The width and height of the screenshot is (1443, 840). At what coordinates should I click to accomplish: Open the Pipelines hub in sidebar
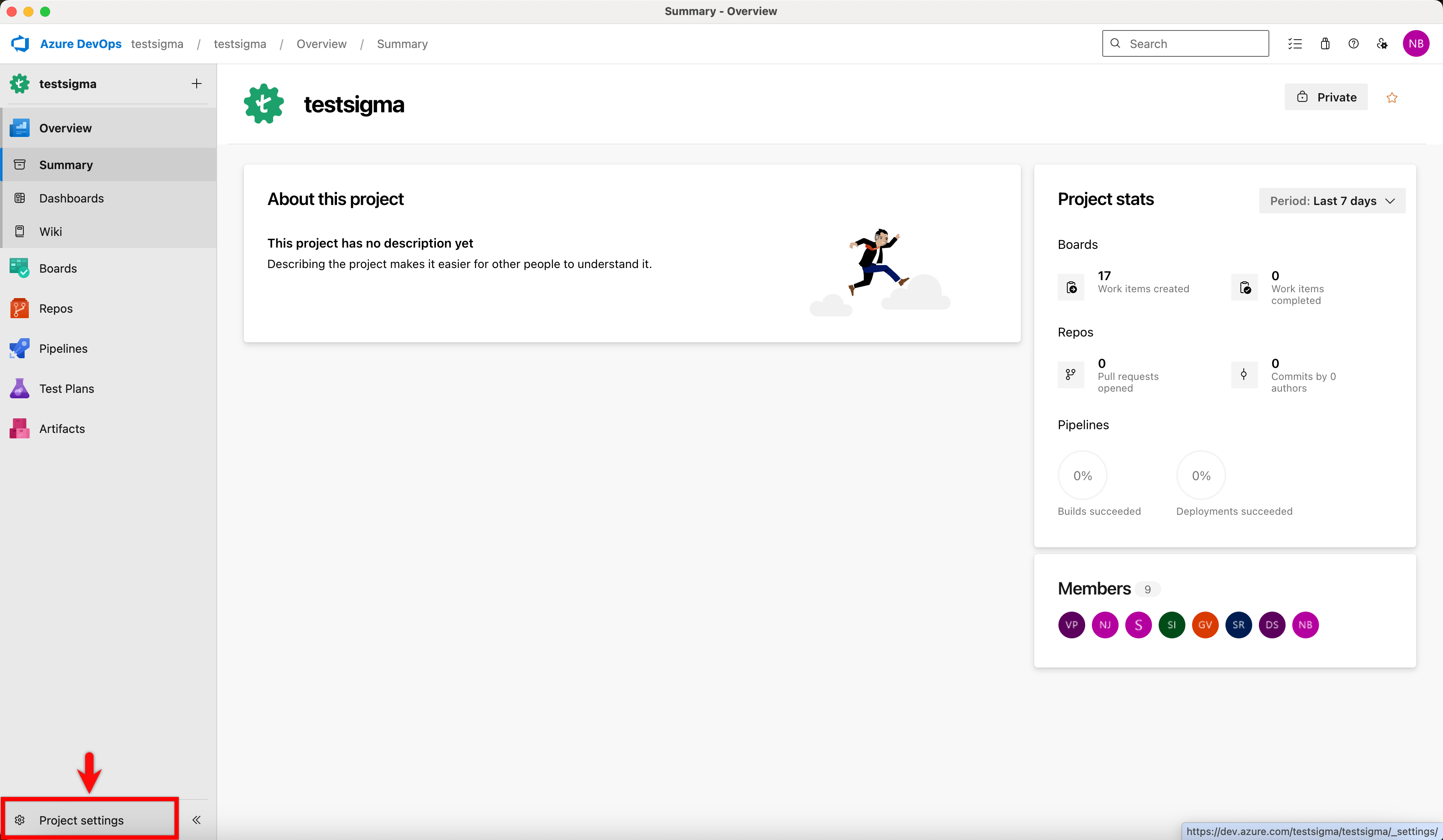[63, 349]
